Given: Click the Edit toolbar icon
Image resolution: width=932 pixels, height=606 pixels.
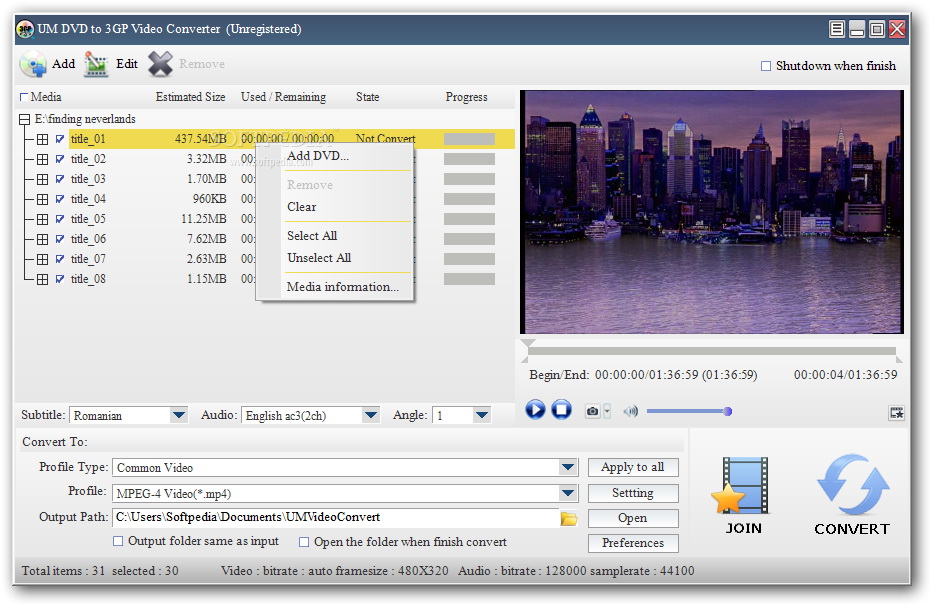Looking at the screenshot, I should [96, 64].
